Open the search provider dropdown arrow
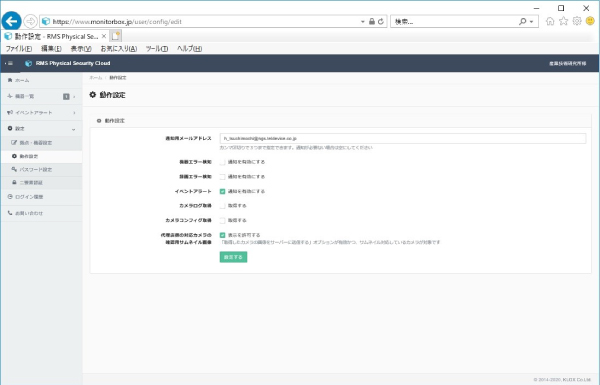 [532, 22]
